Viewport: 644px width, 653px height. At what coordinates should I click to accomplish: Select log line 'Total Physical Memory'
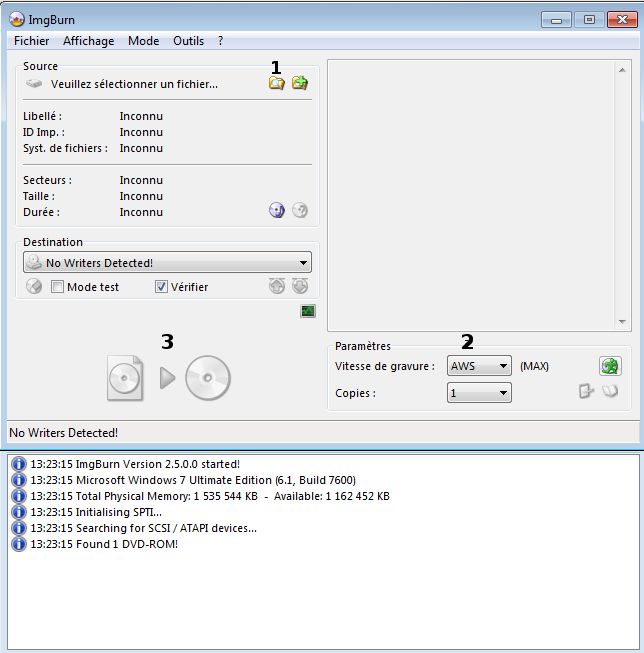(210, 496)
